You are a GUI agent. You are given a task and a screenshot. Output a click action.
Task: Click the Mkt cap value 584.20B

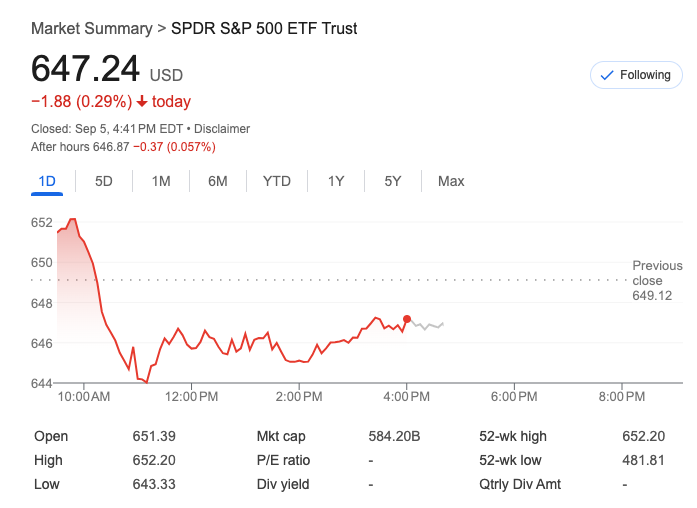click(394, 436)
